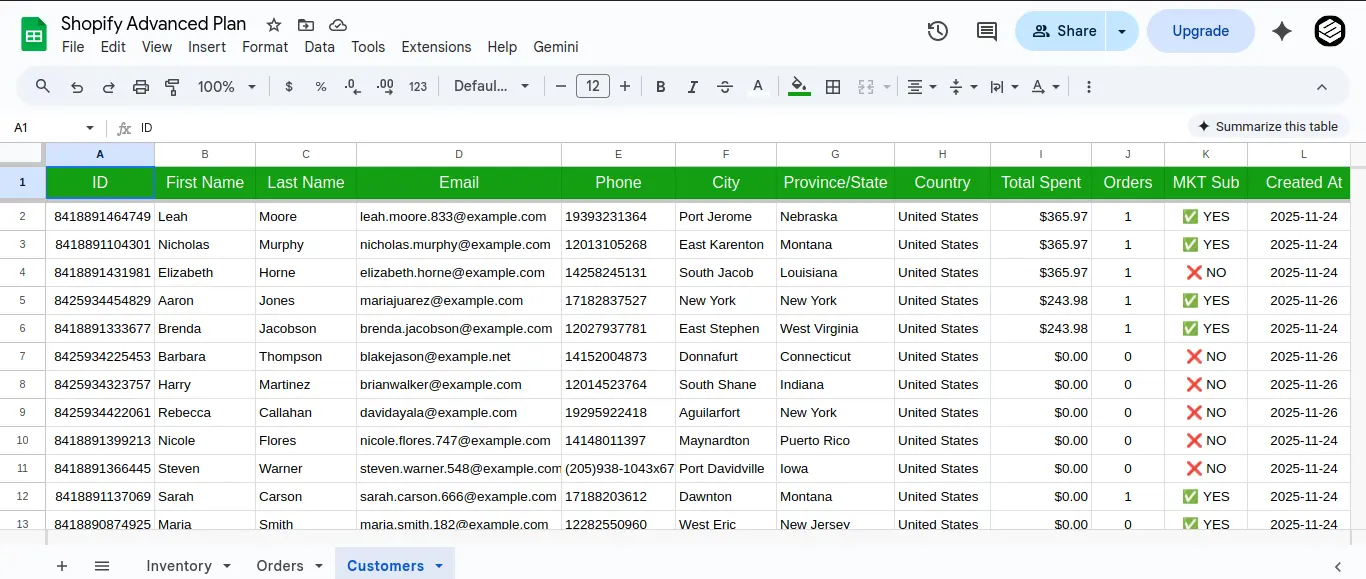Open the font size dropdown
1366x579 pixels.
click(x=593, y=86)
